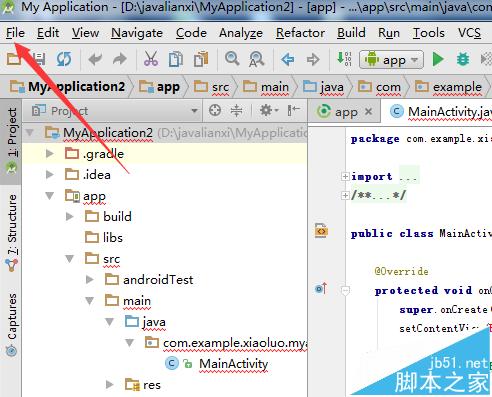Select the libs folder
This screenshot has height=397, width=492.
(x=104, y=238)
